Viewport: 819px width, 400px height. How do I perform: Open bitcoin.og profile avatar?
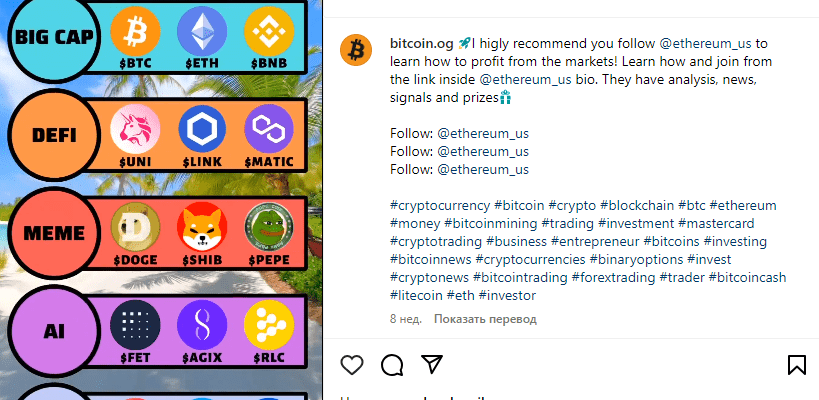pyautogui.click(x=356, y=50)
